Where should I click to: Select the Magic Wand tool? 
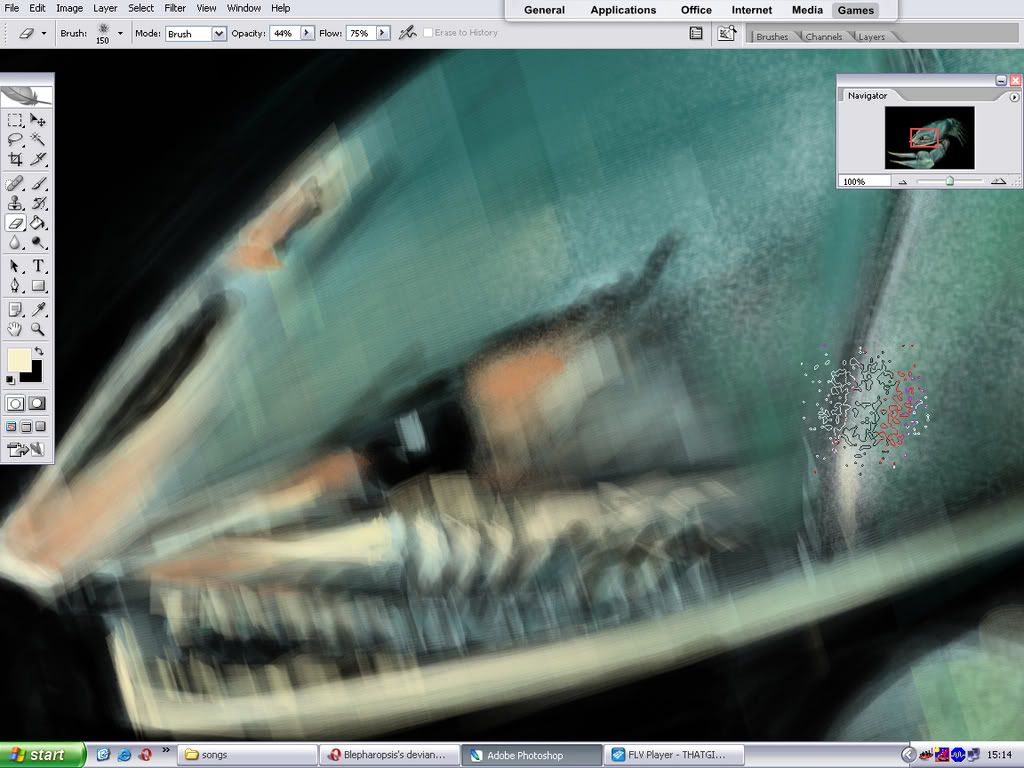pyautogui.click(x=38, y=139)
